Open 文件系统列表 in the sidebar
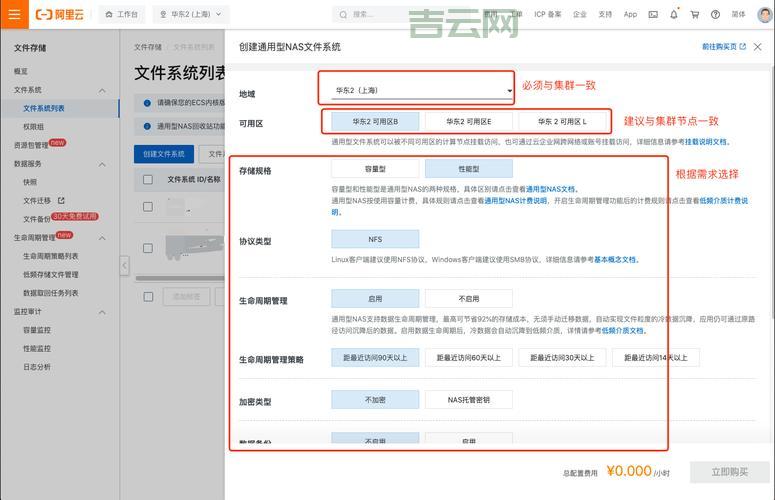The image size is (775, 500). coord(43,108)
